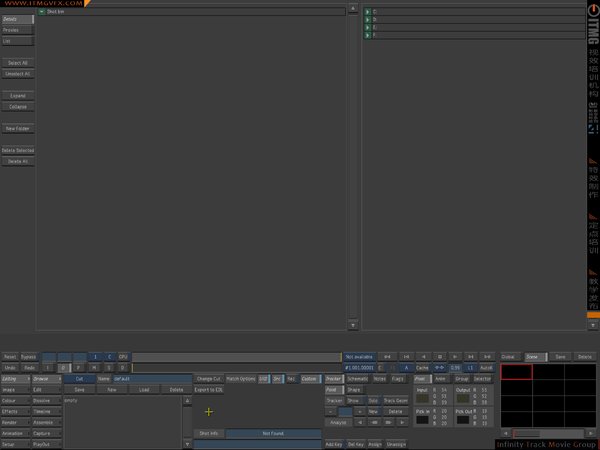Switch to Proxies view
This screenshot has width=600, height=450.
click(18, 30)
